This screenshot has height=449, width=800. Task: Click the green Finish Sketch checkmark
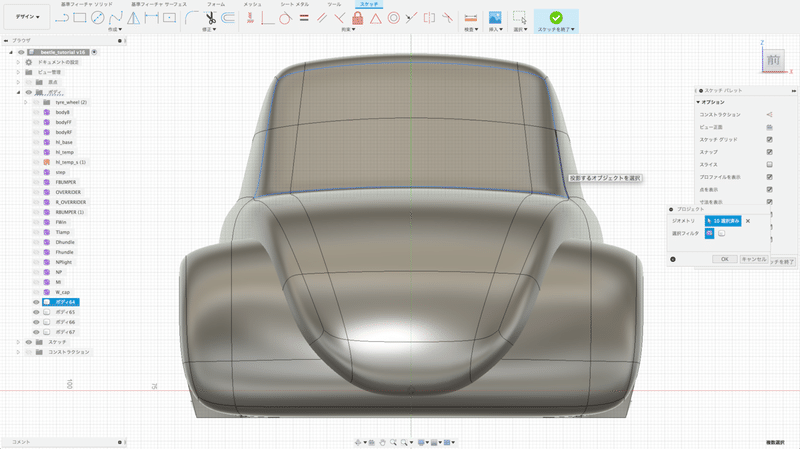click(555, 17)
